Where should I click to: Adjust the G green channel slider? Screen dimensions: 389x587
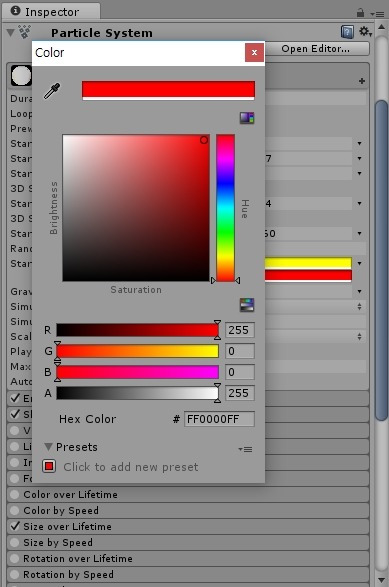point(137,351)
